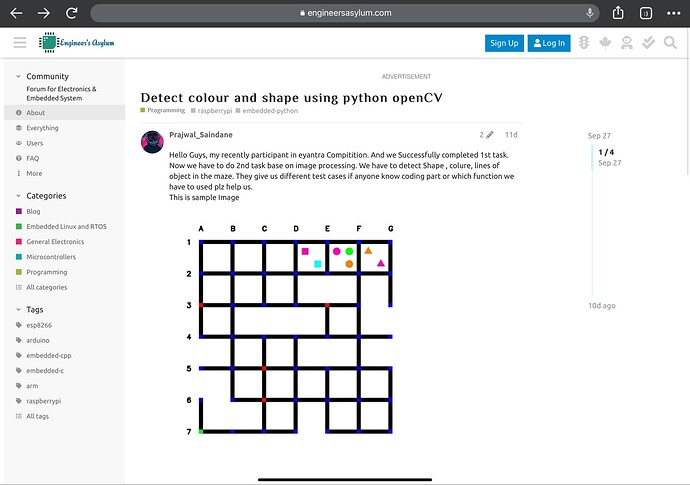Screen dimensions: 690x485
Task: Click the embedded-python tag under the title
Action: pos(267,111)
